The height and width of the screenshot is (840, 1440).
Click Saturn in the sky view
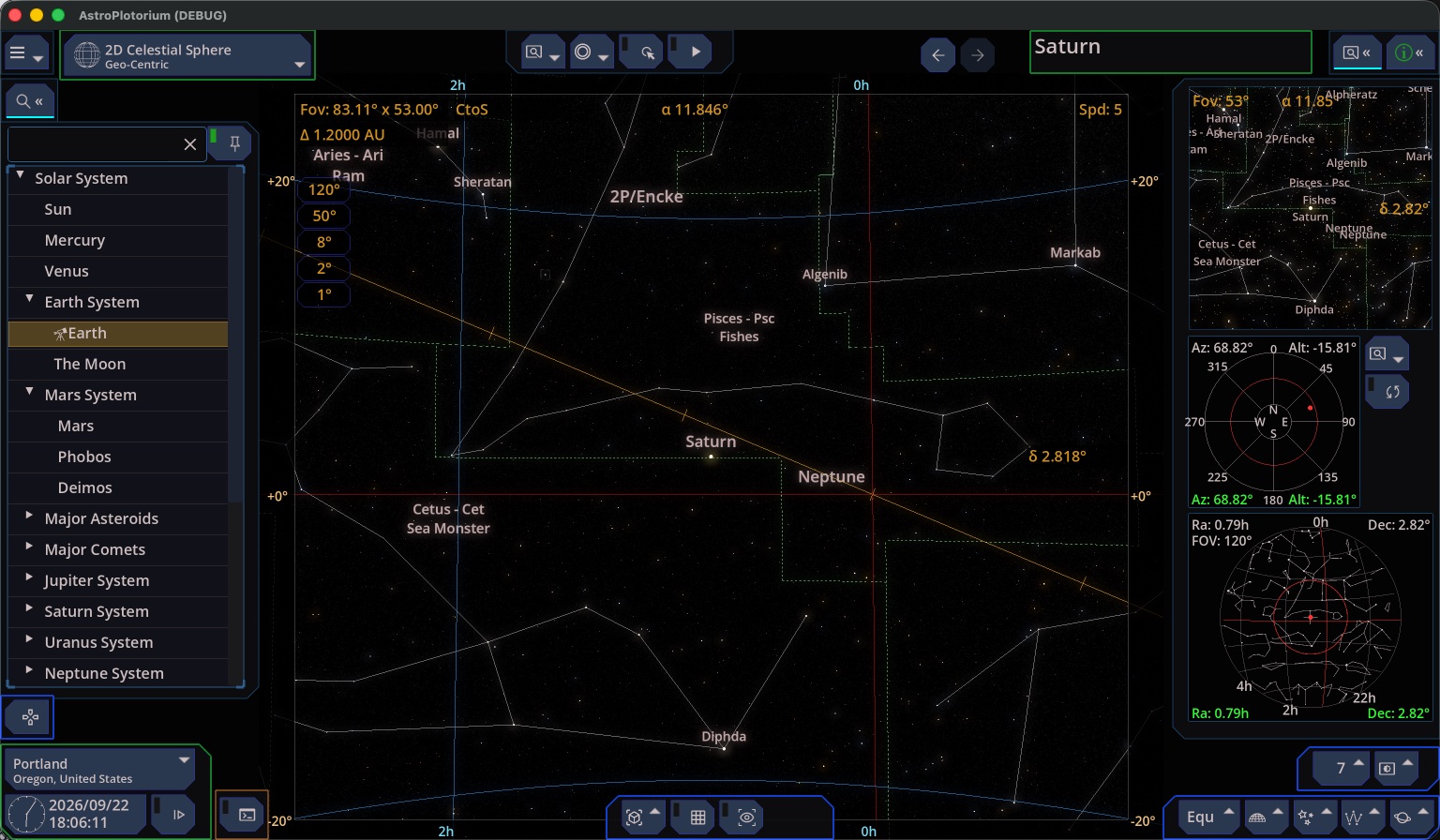pos(712,457)
